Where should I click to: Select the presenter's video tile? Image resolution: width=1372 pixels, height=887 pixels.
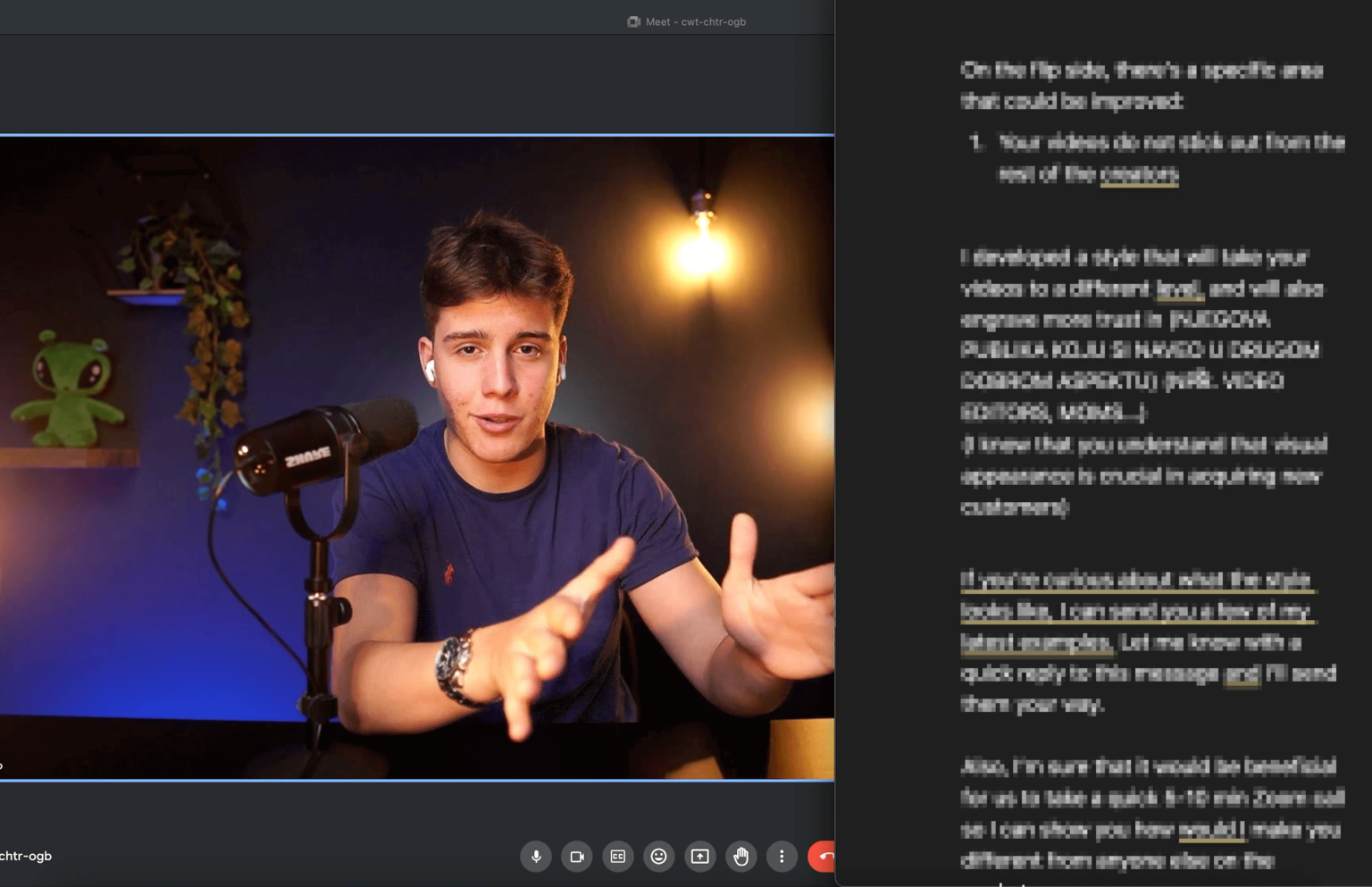click(417, 457)
